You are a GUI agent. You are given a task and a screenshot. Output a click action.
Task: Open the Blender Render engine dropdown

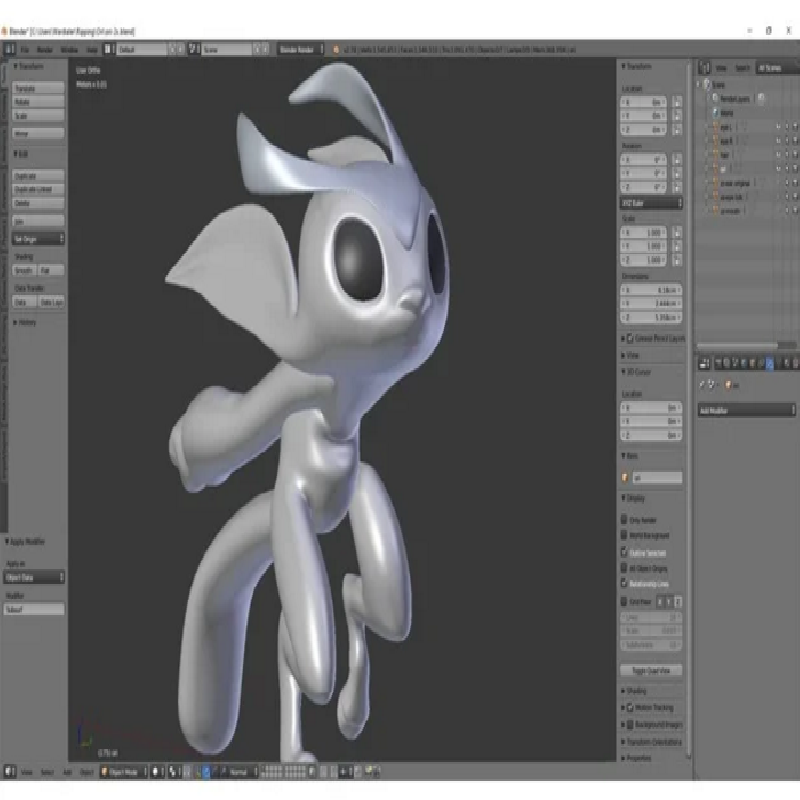coord(301,49)
